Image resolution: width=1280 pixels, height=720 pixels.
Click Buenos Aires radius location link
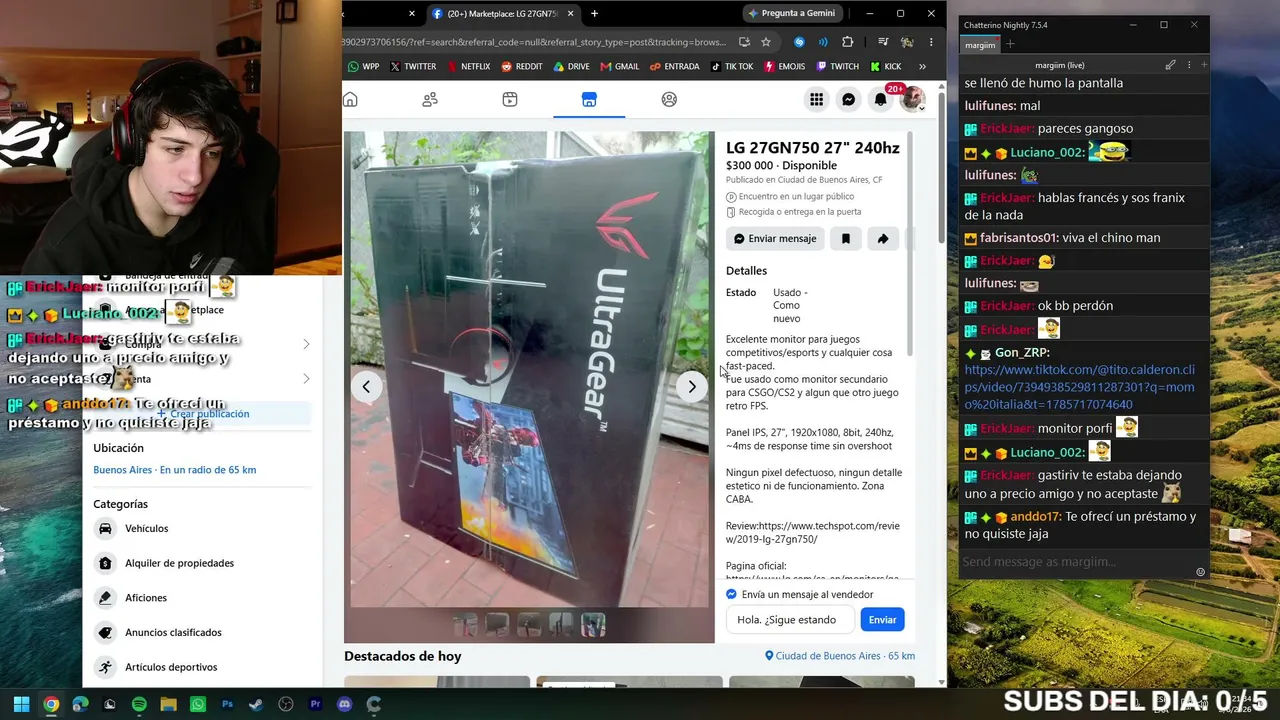pyautogui.click(x=175, y=470)
